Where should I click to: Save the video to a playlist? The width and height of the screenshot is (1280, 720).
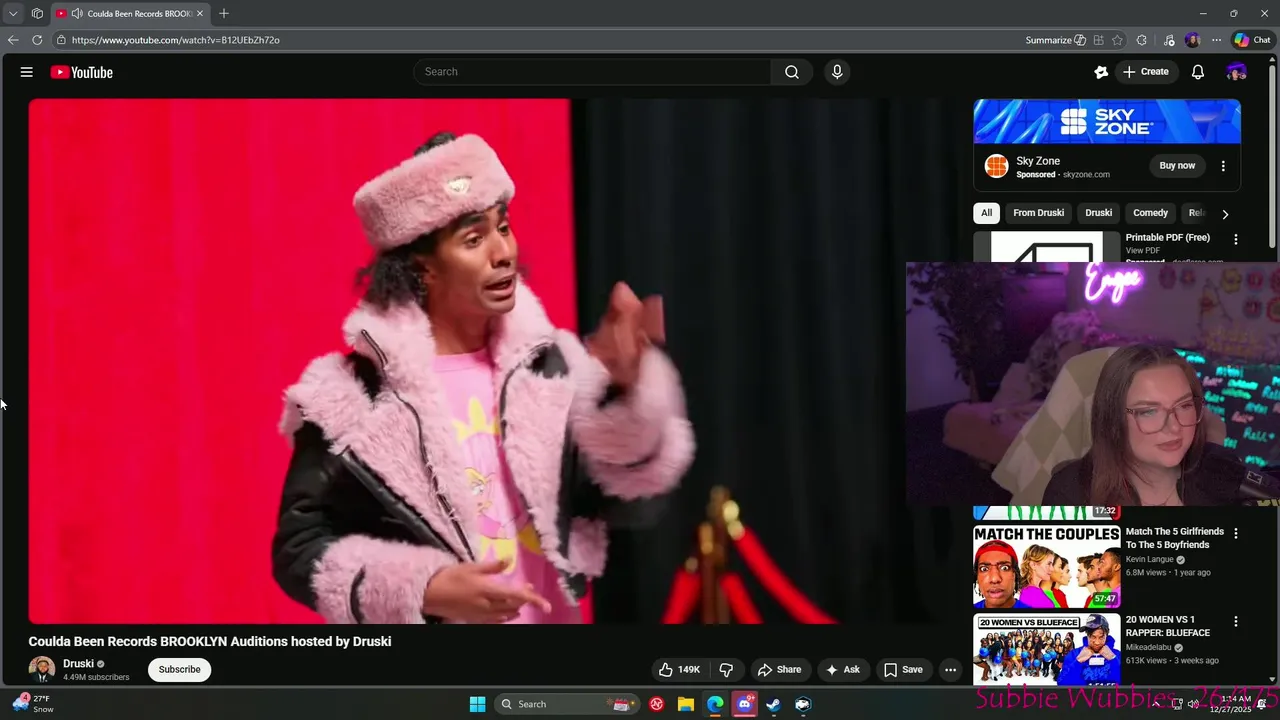click(903, 670)
